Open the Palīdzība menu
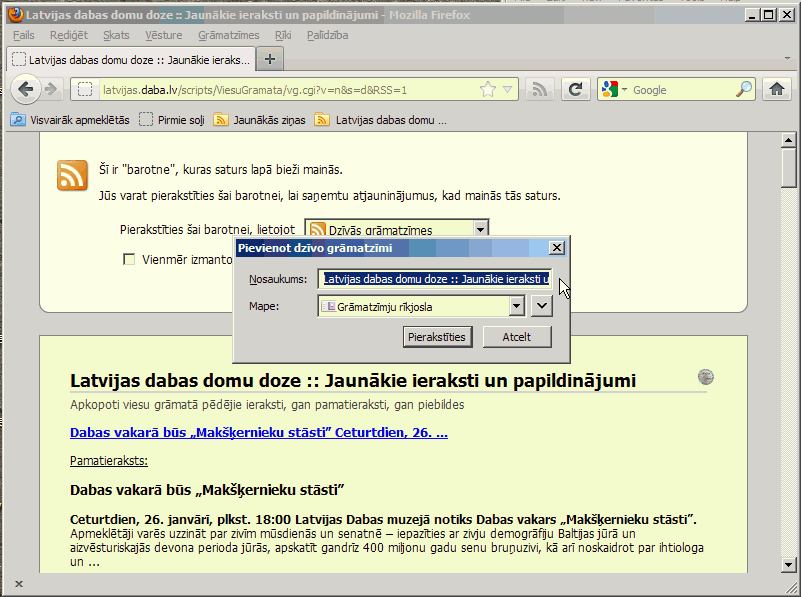 click(x=327, y=35)
